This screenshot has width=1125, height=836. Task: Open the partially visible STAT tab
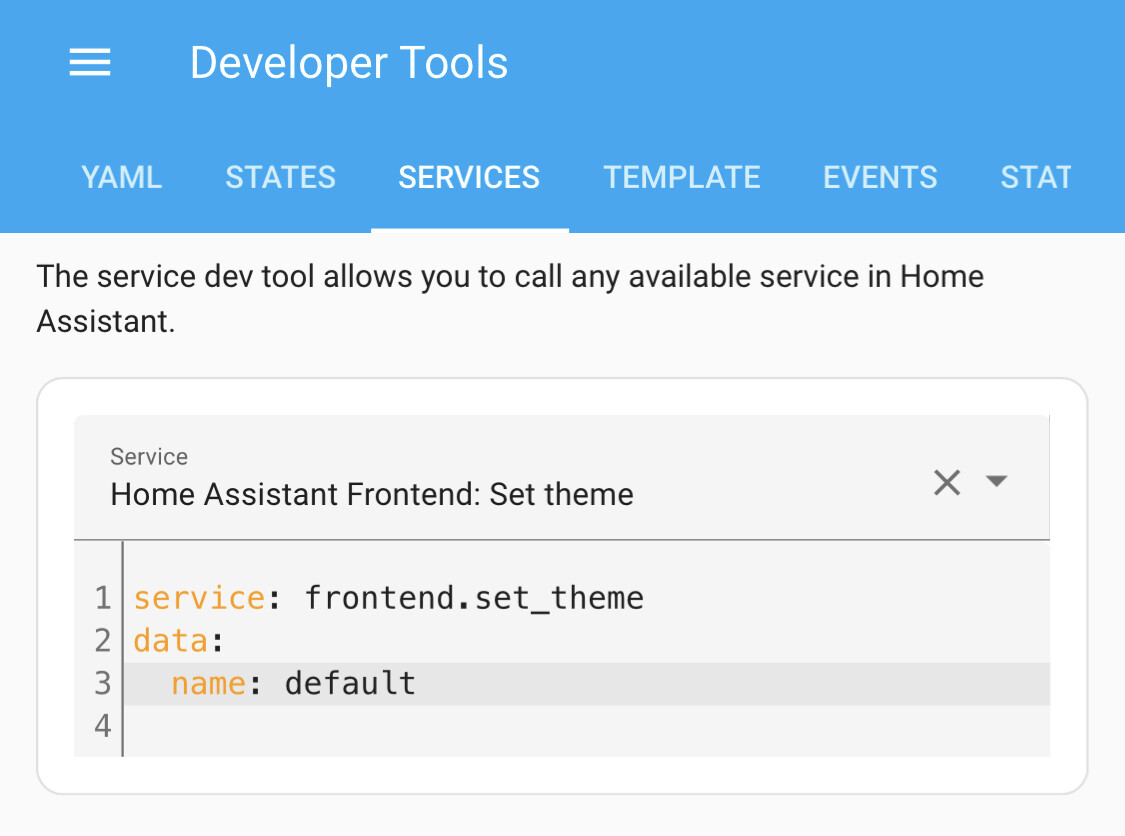[1036, 177]
